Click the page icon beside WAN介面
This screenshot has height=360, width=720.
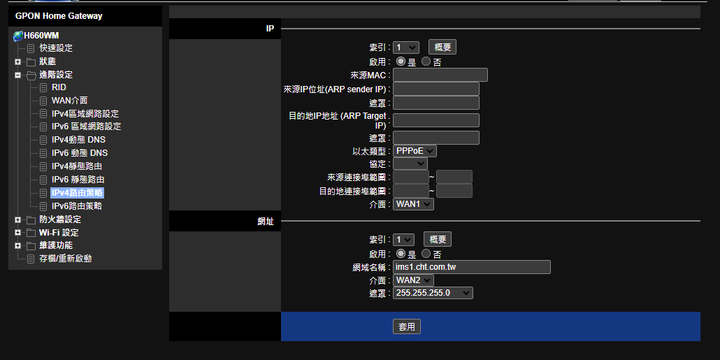pos(43,101)
